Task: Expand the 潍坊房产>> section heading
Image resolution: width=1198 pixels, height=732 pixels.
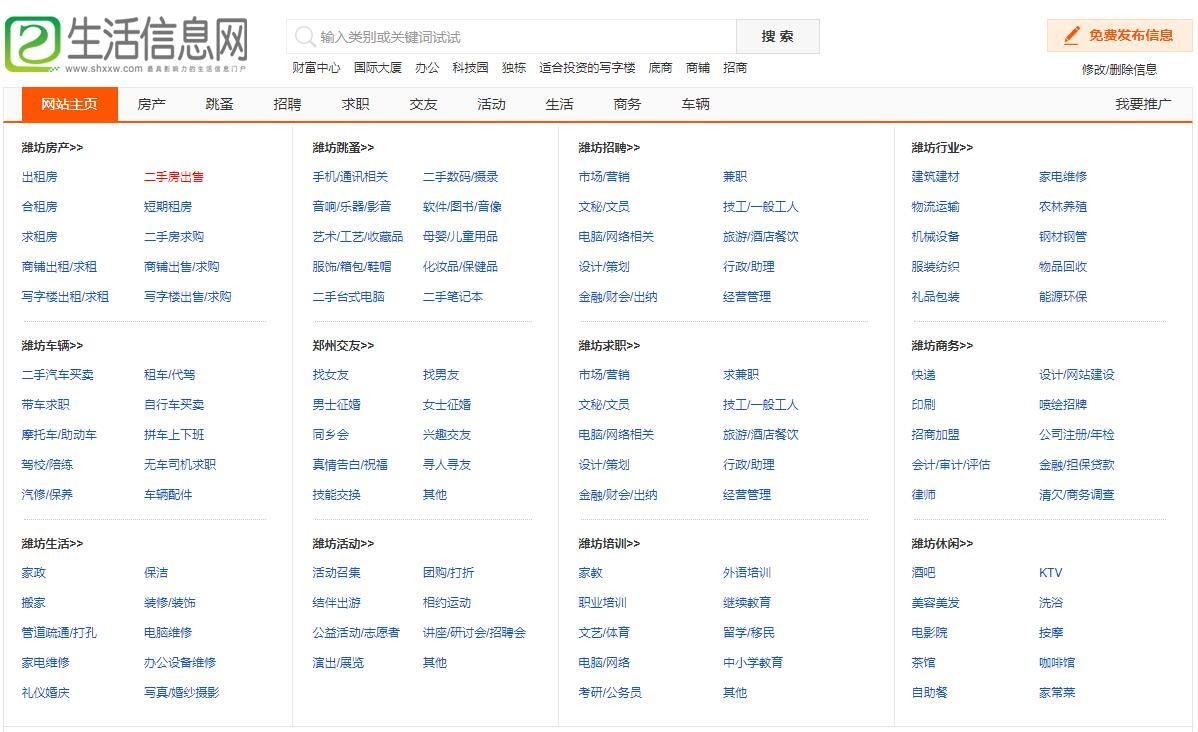Action: click(52, 147)
